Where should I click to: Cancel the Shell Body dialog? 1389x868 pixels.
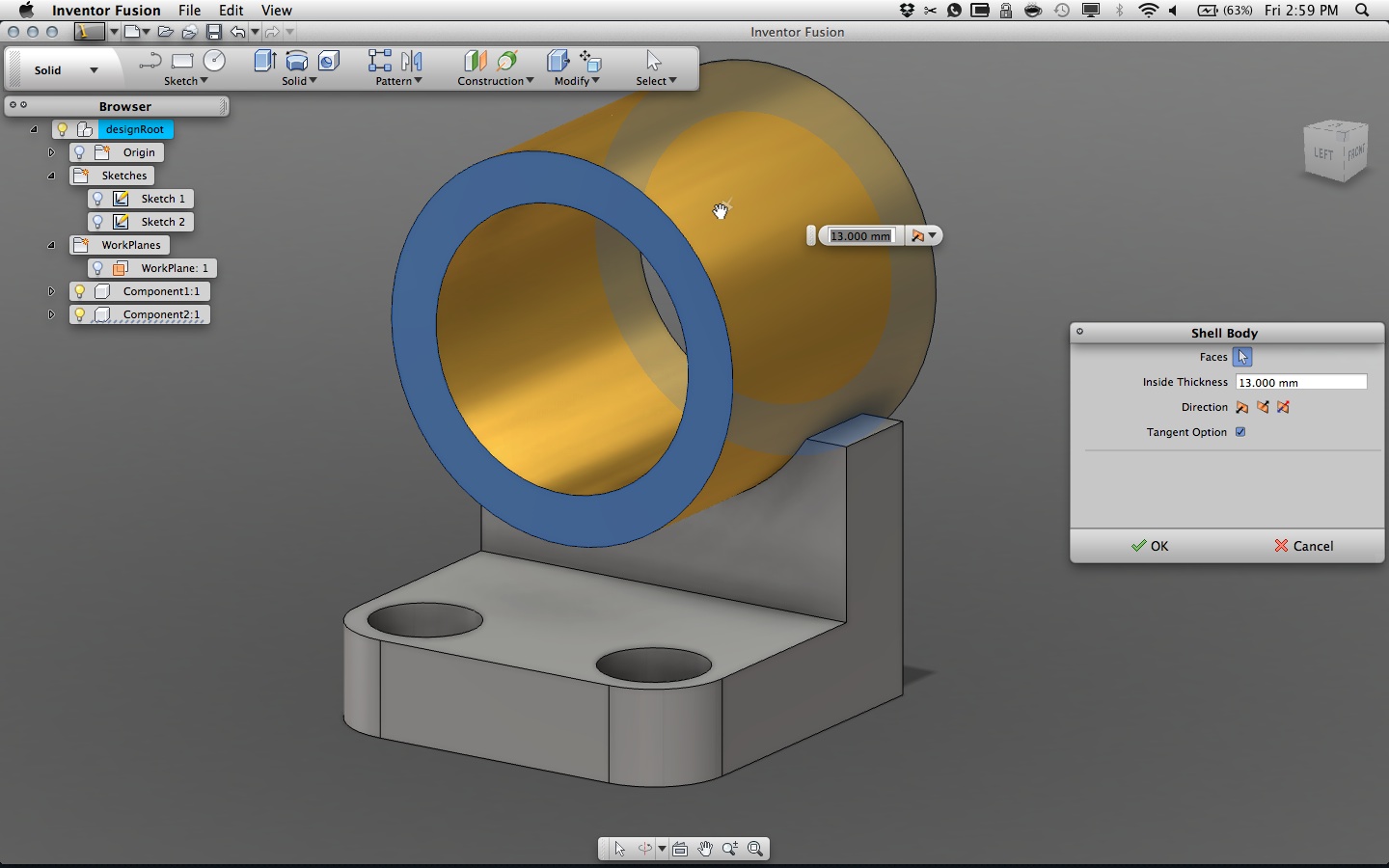click(x=1304, y=546)
